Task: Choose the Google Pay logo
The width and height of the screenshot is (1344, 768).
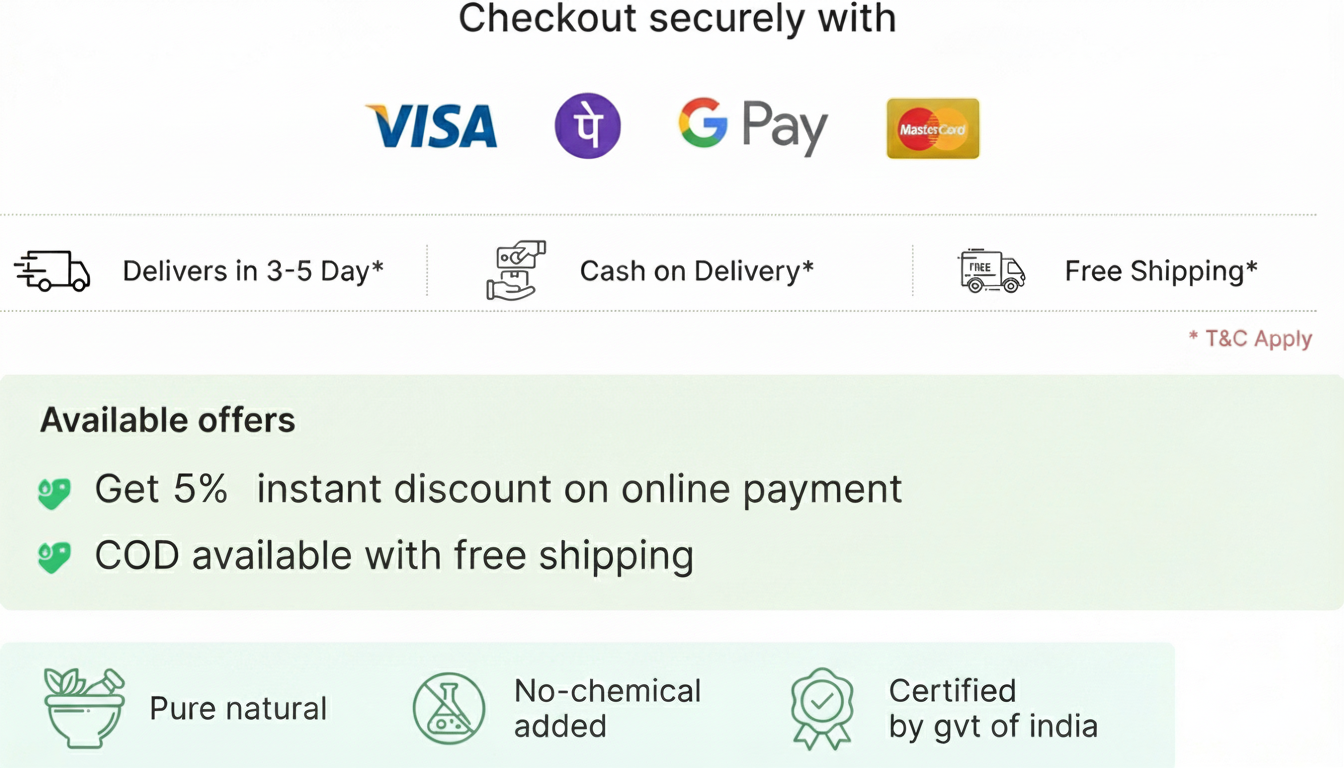Action: [753, 127]
